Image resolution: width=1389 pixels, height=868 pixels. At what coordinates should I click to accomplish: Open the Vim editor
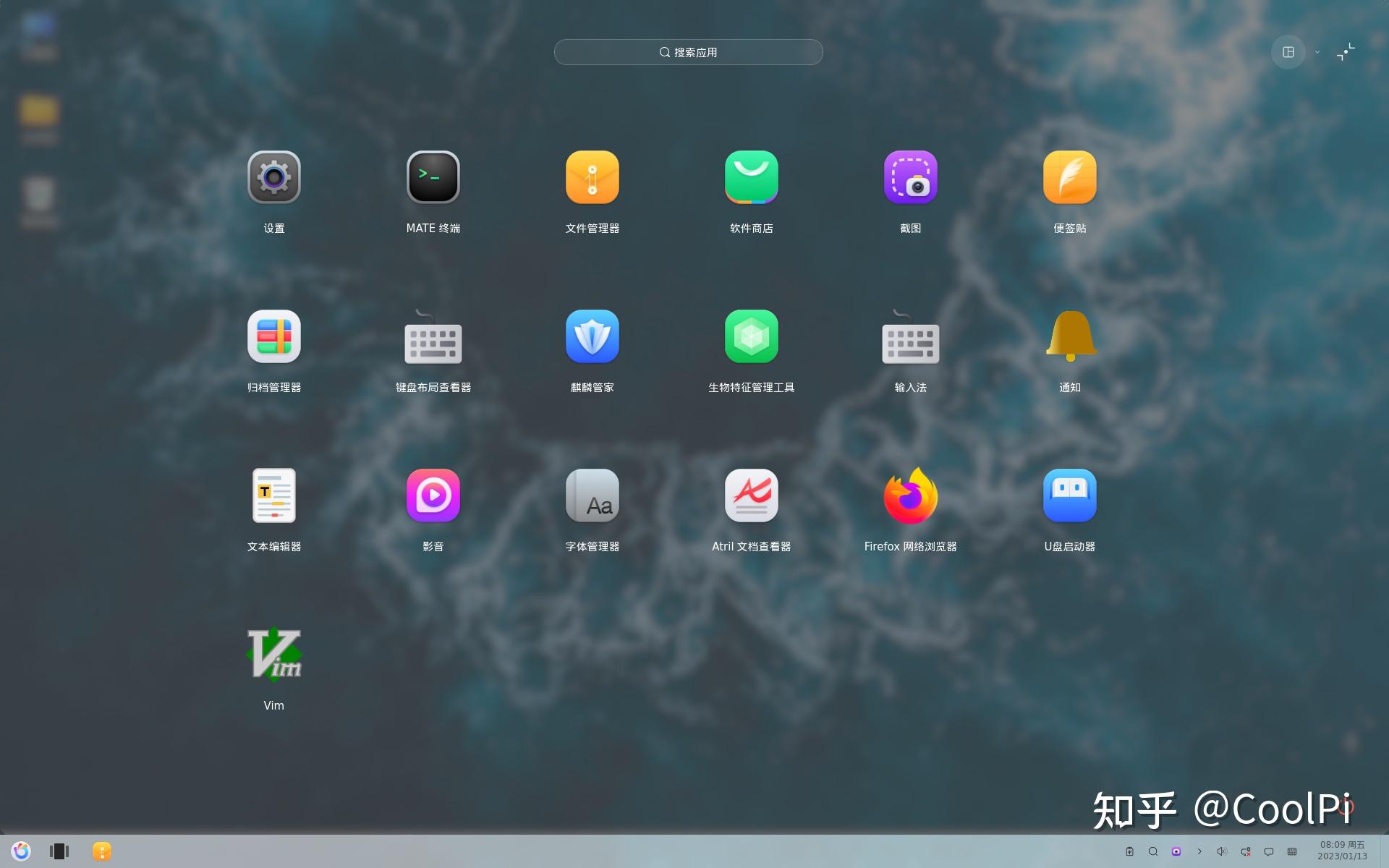coord(273,655)
